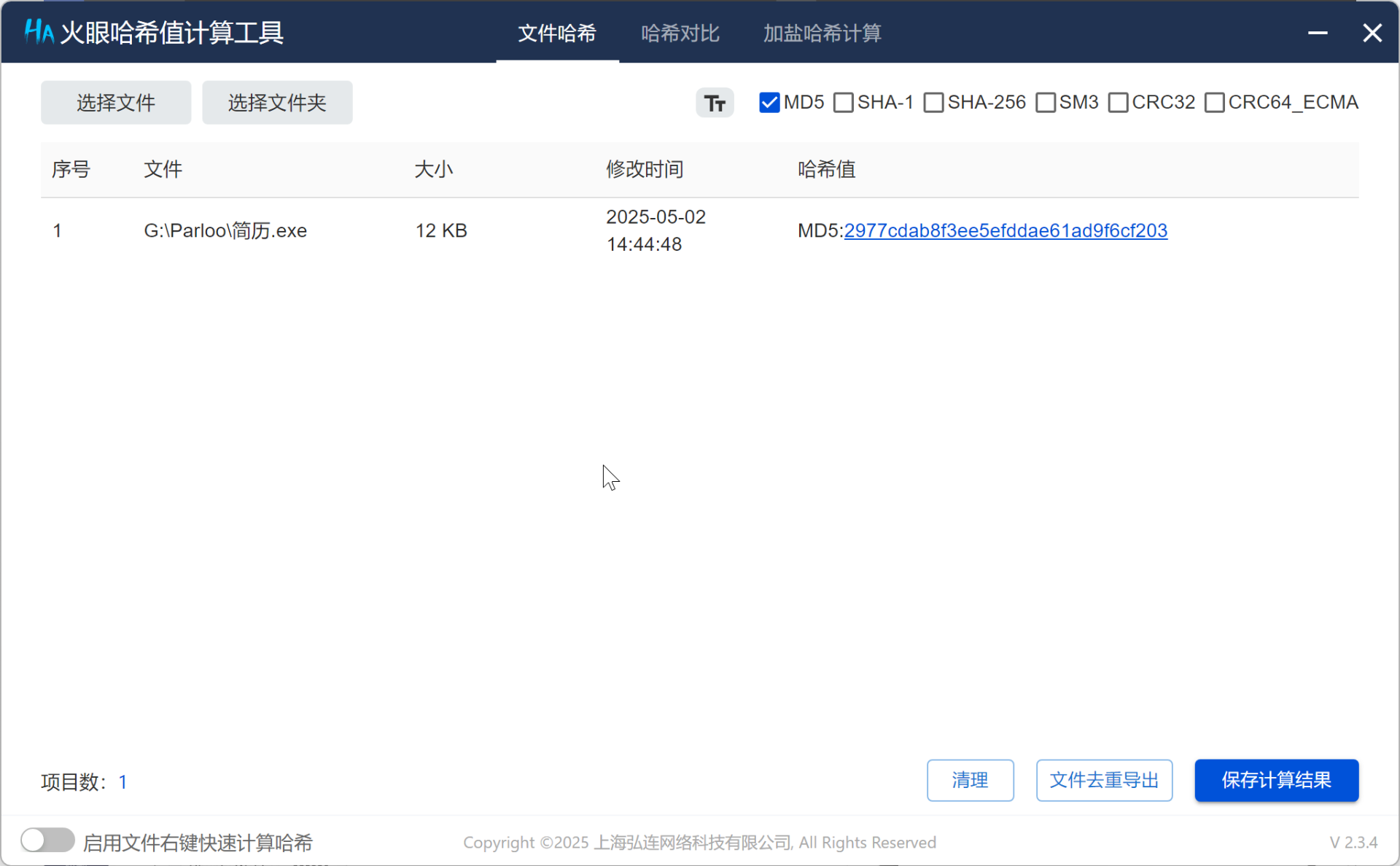Save results with 保存计算结果 button
The height and width of the screenshot is (866, 1400).
coord(1275,780)
